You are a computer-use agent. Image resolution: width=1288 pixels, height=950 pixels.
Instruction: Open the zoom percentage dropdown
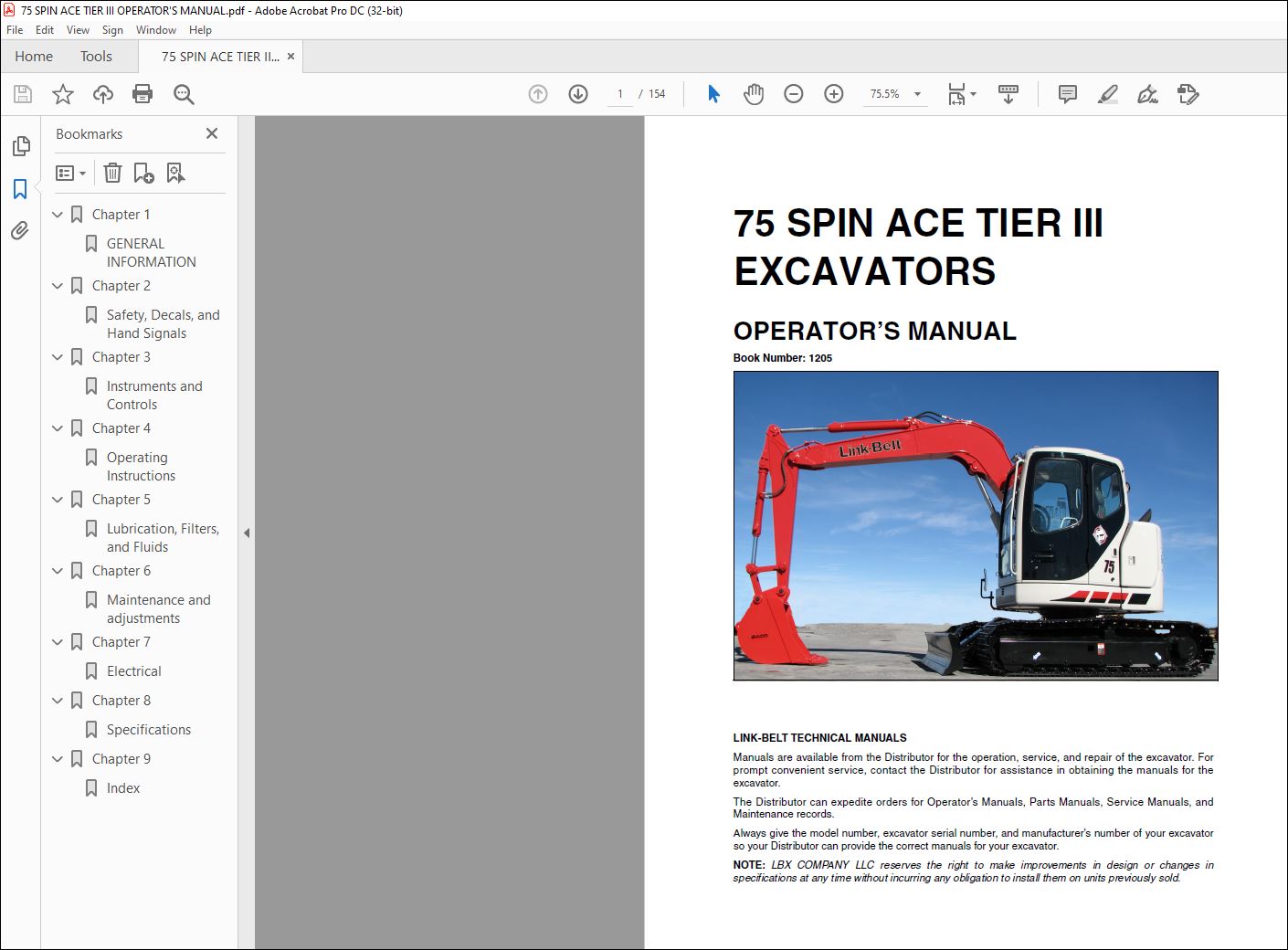point(917,94)
